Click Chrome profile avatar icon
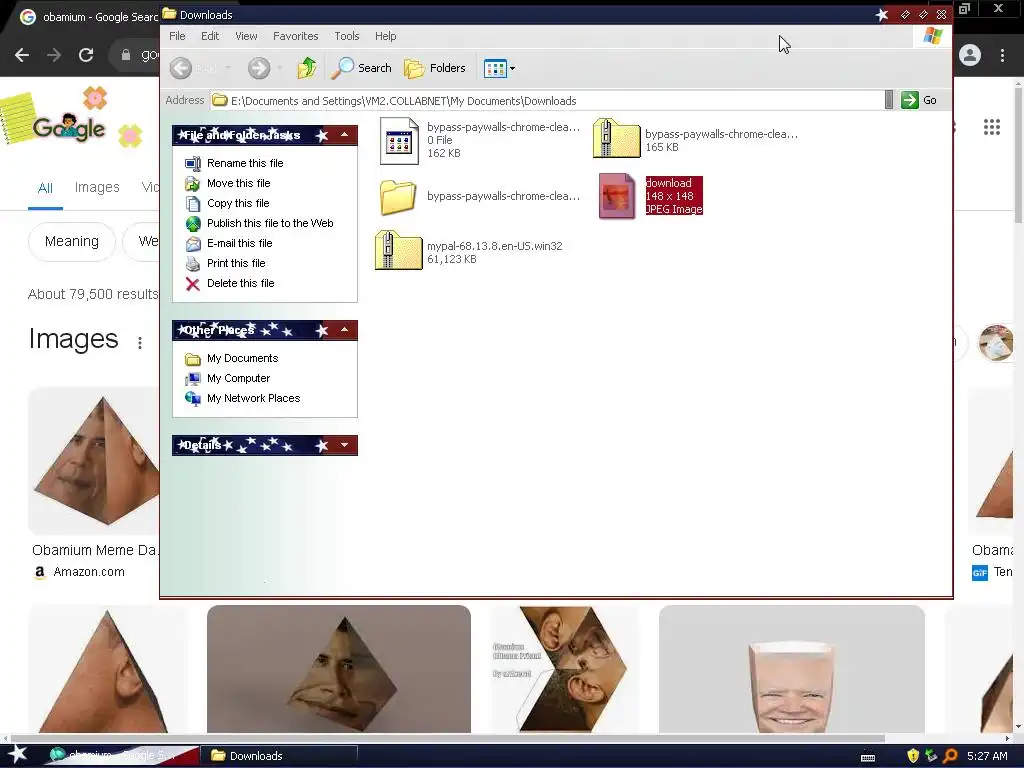 point(970,56)
